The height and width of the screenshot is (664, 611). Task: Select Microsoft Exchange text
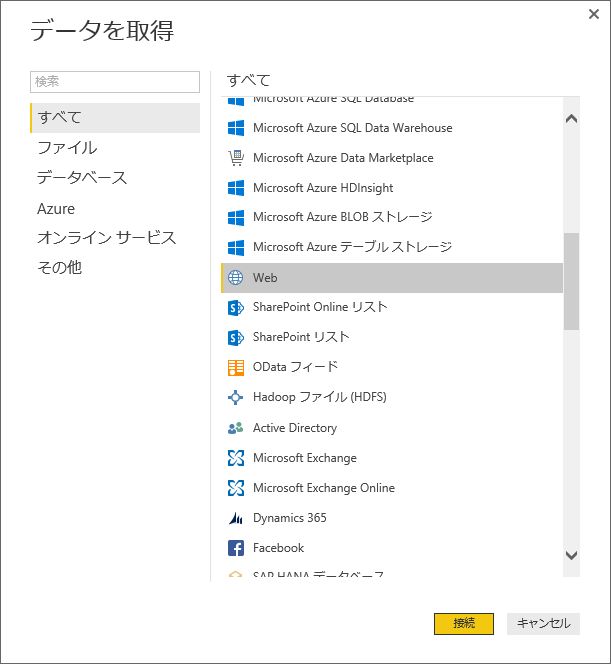[305, 458]
